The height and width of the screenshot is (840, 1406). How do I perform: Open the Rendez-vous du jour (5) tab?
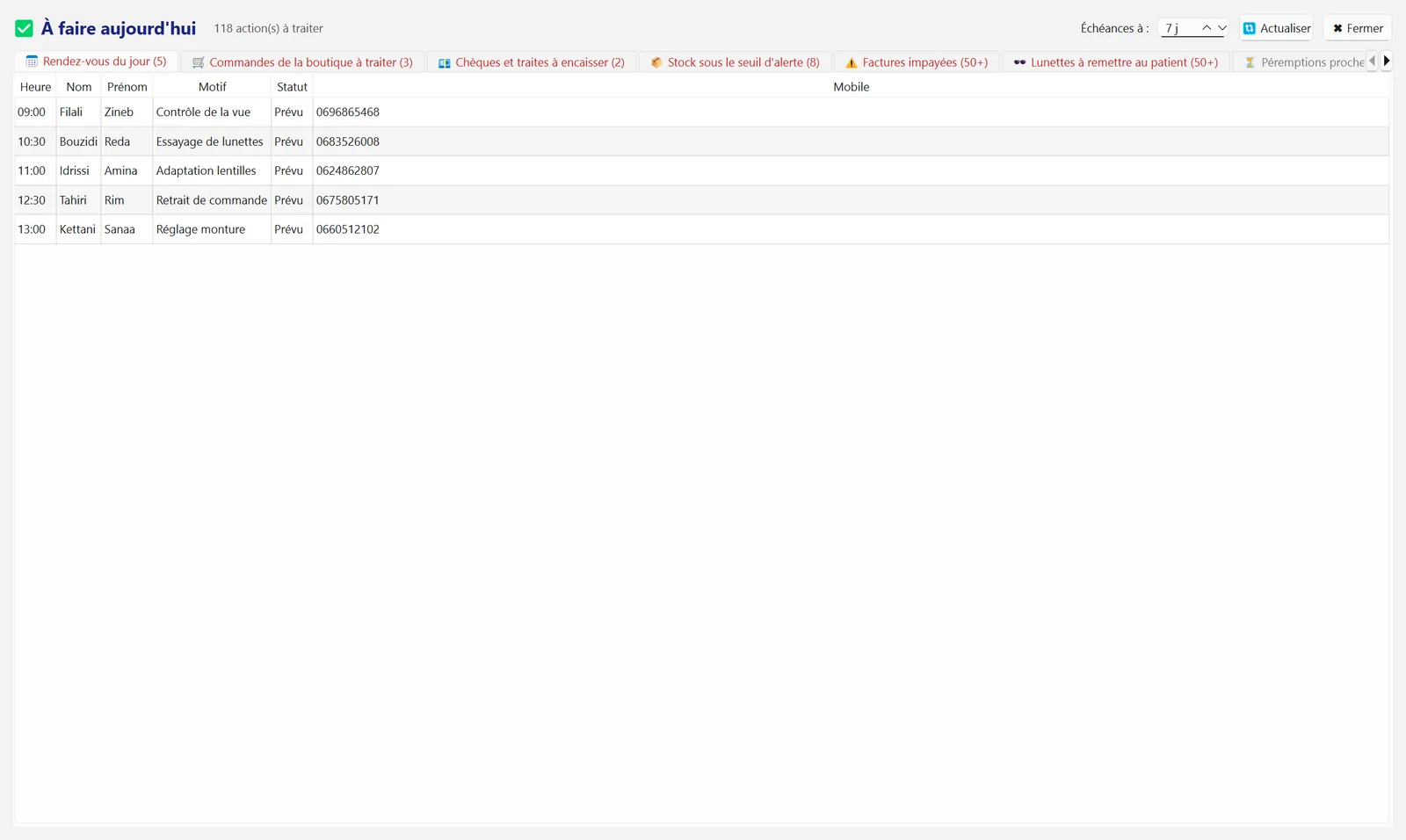[x=97, y=62]
